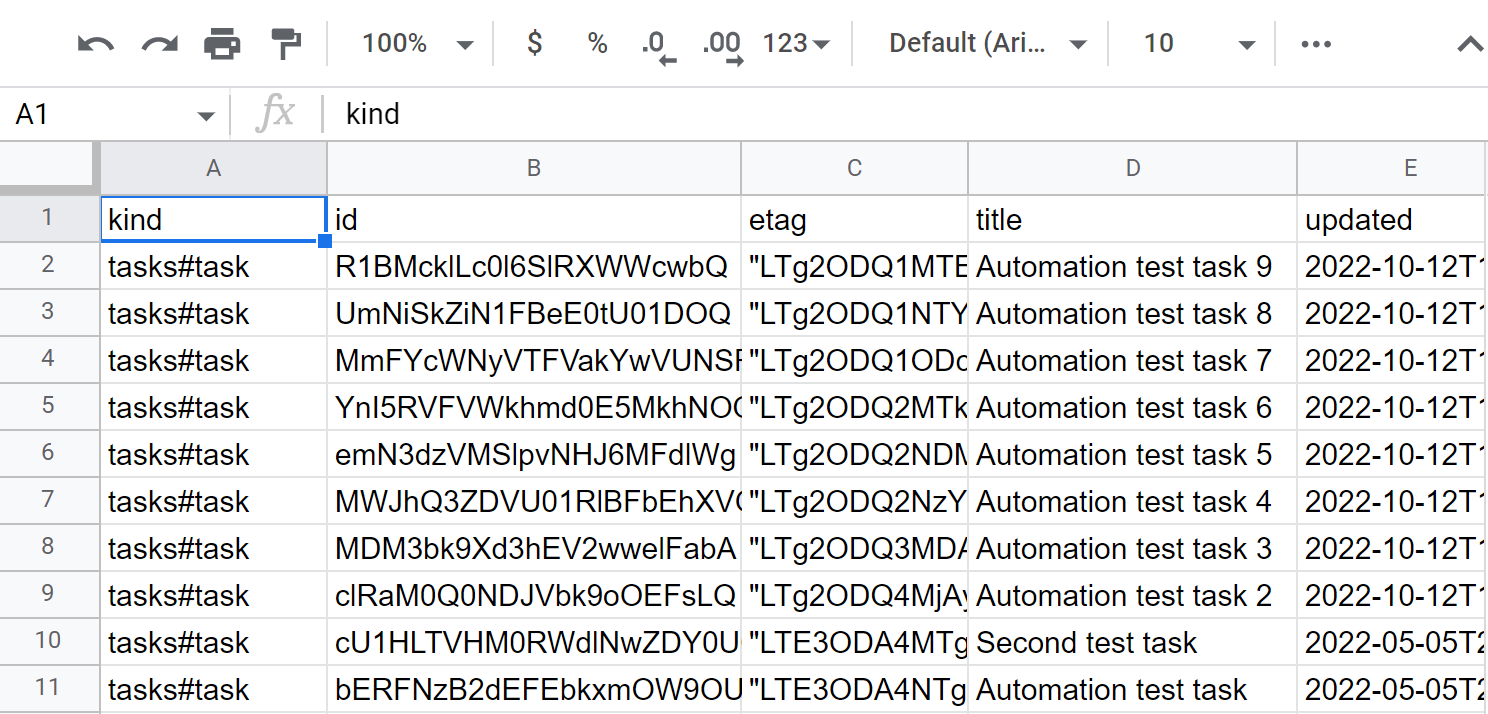
Task: Select column B header
Action: click(534, 169)
